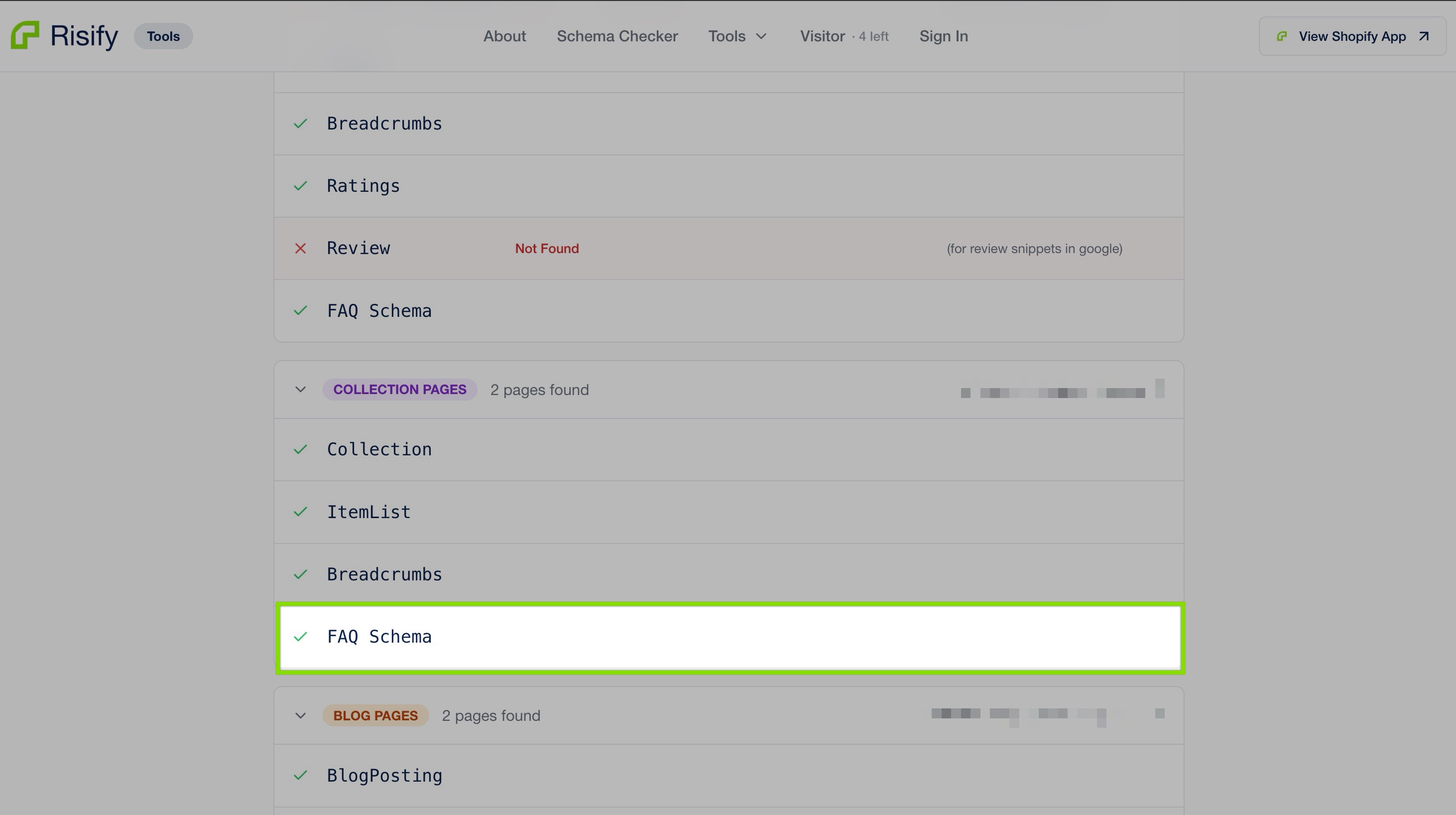Click the Tools badge beside the logo
Viewport: 1456px width, 815px height.
[x=163, y=36]
